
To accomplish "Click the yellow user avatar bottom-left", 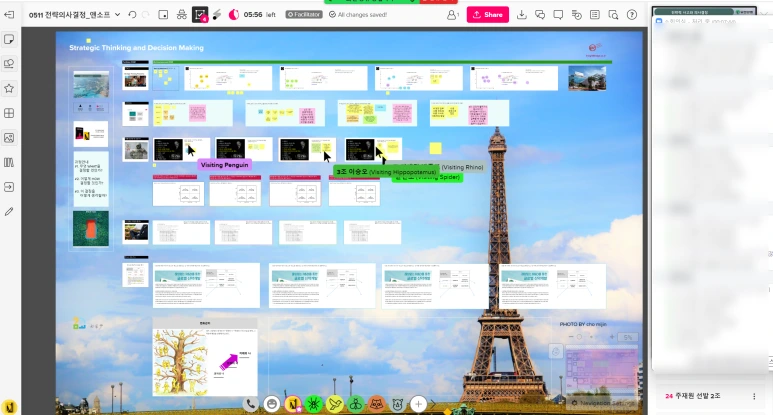I will (x=9, y=407).
